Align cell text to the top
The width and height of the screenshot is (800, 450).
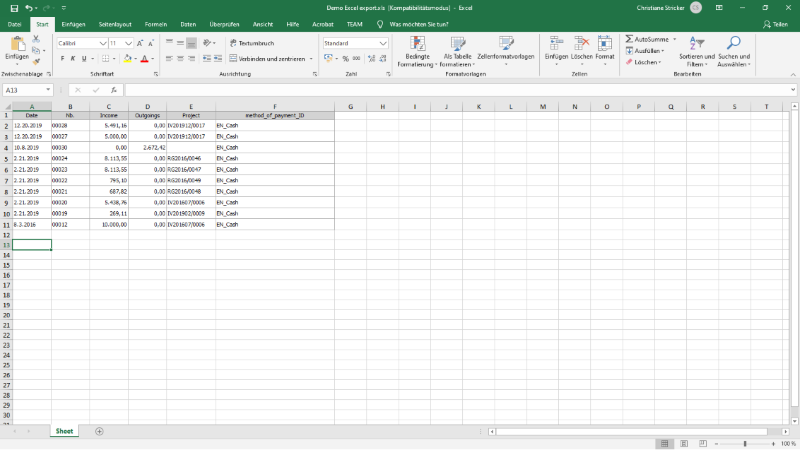169,43
